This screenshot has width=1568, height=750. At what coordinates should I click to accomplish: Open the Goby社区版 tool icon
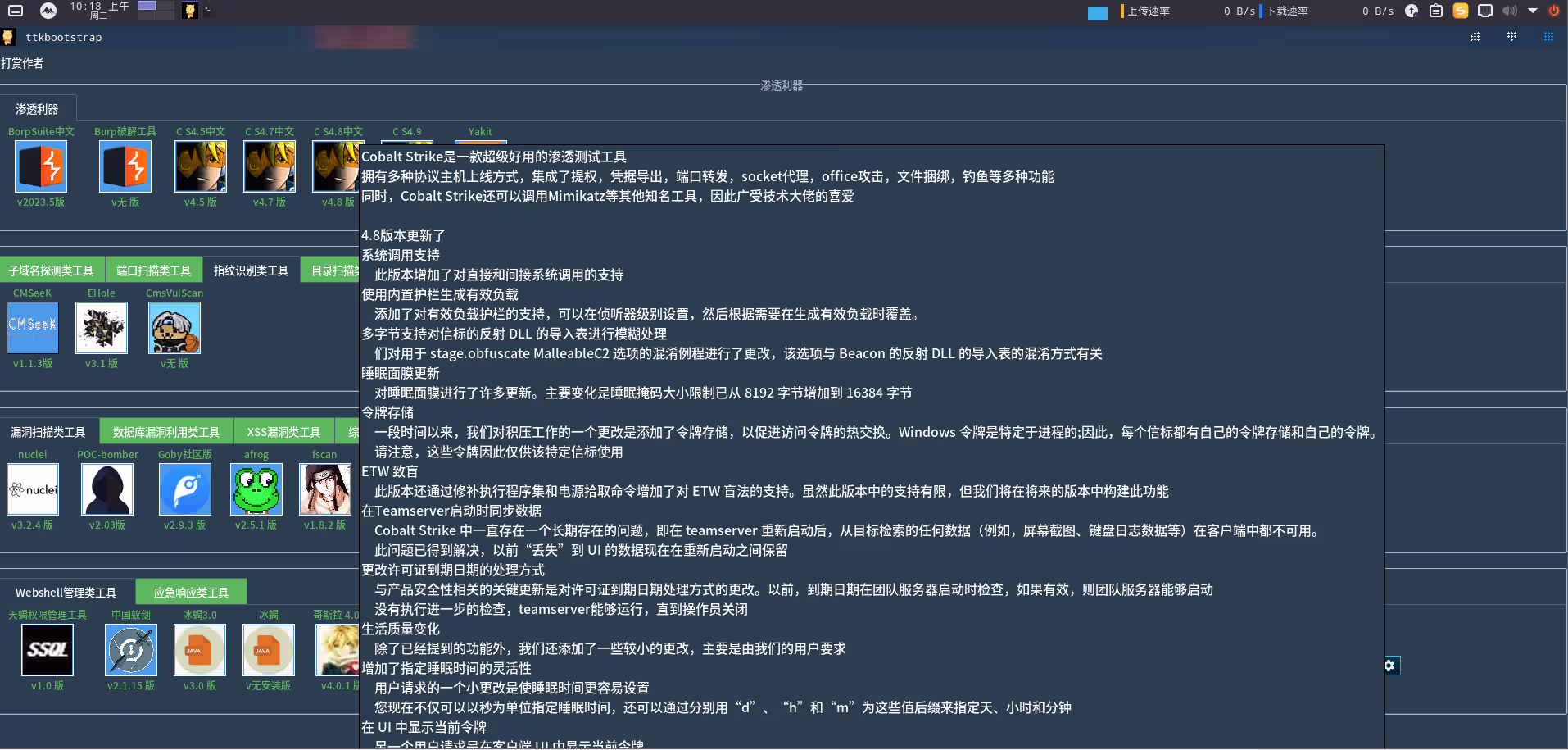pyautogui.click(x=185, y=489)
